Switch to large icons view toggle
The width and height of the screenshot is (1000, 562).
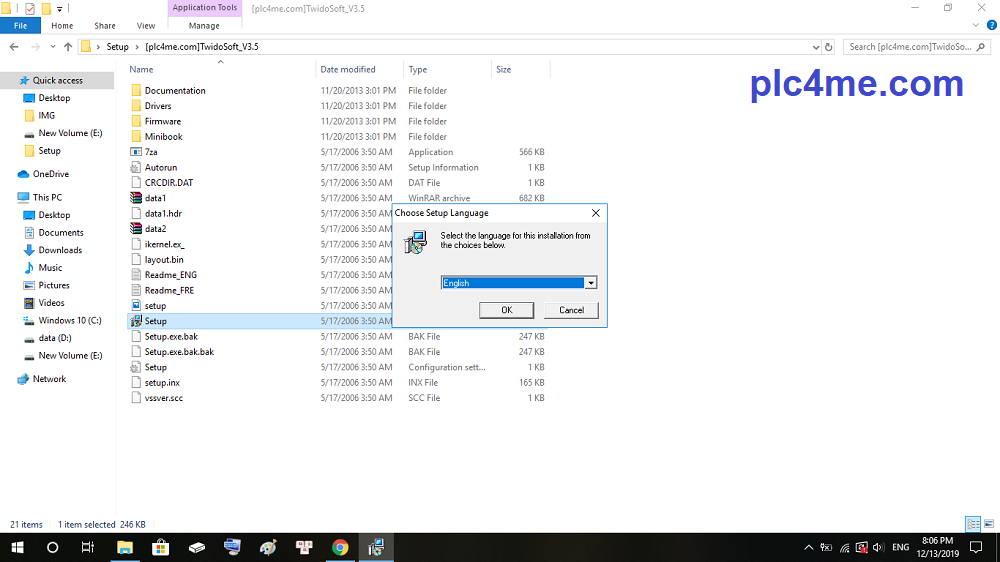(x=988, y=524)
